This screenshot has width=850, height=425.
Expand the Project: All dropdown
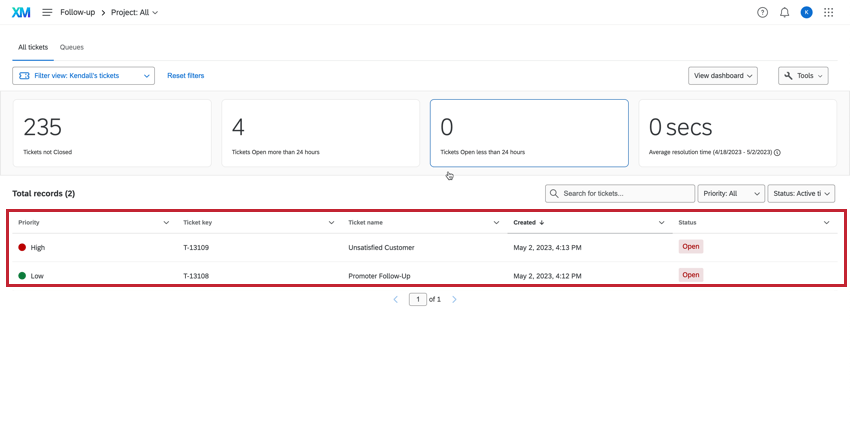(134, 12)
